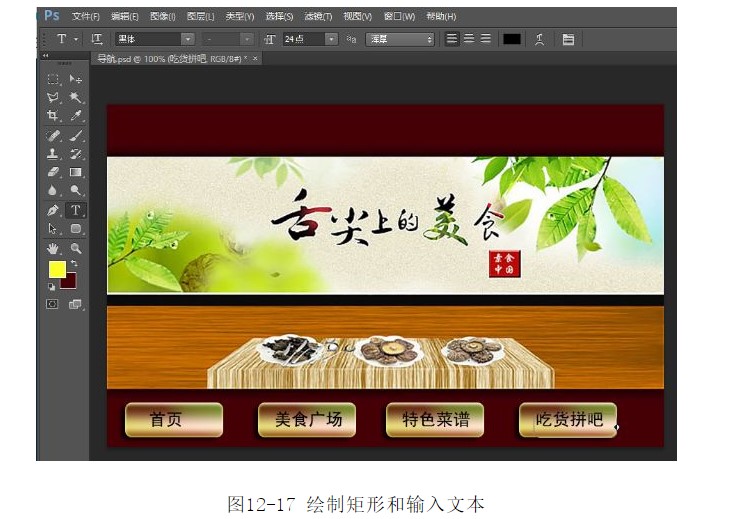Activate the Clone Stamp tool
The width and height of the screenshot is (740, 519).
[53, 154]
